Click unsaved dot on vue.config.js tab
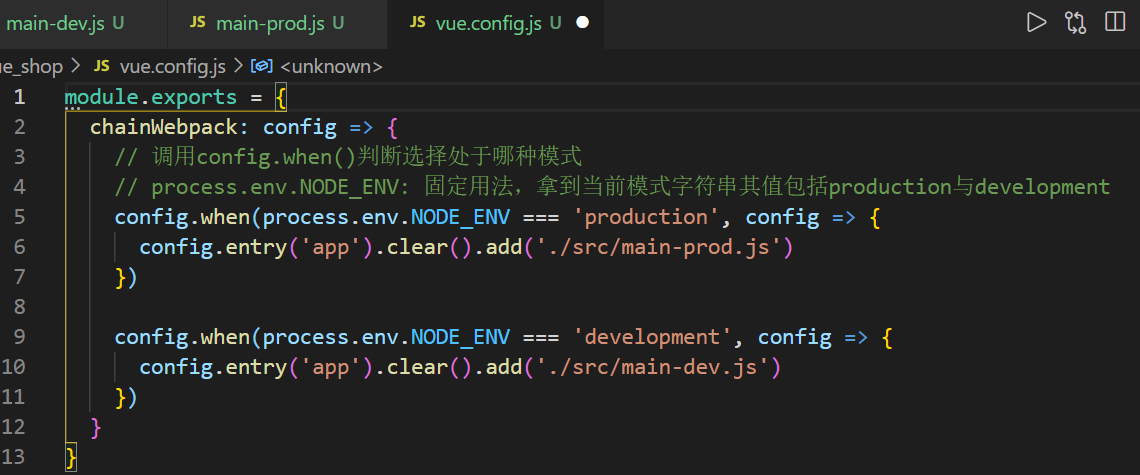 (x=583, y=23)
